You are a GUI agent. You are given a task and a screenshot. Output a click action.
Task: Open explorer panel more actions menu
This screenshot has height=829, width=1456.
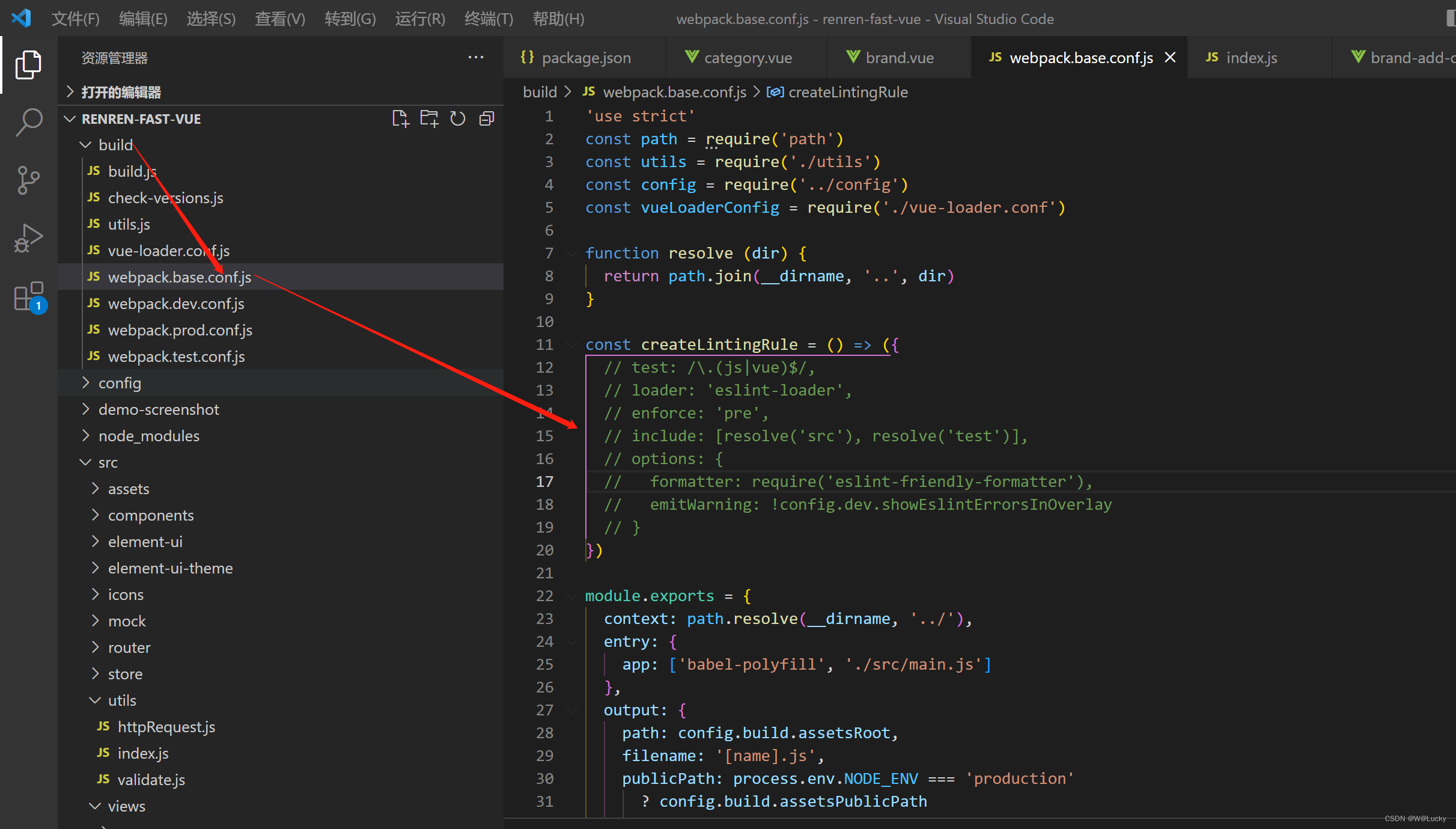(x=476, y=58)
